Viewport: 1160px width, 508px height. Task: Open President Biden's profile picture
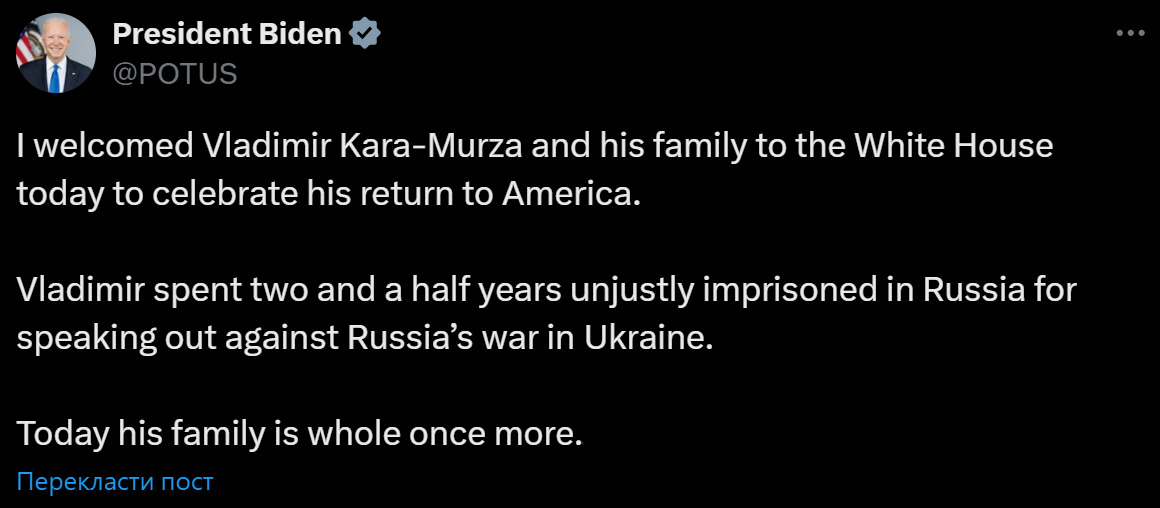pyautogui.click(x=55, y=53)
